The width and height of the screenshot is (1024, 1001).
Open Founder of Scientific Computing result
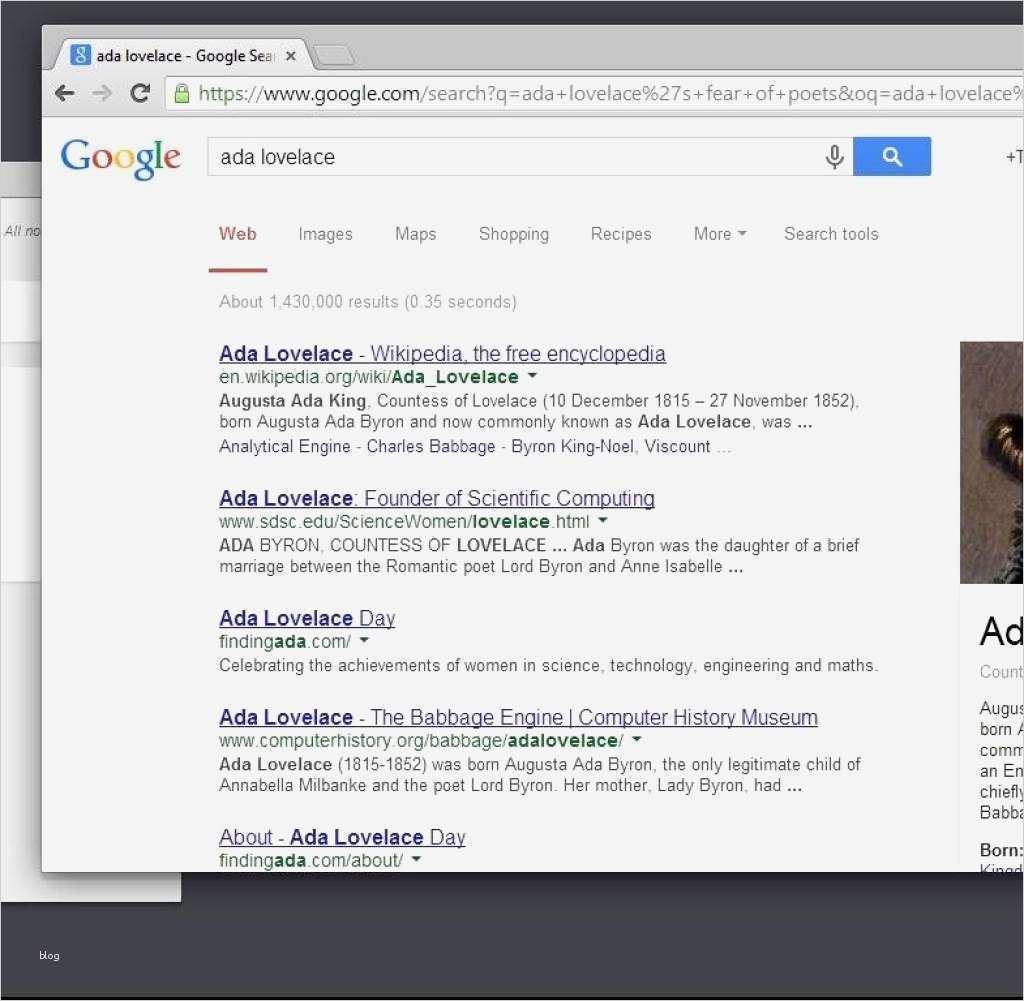point(437,499)
